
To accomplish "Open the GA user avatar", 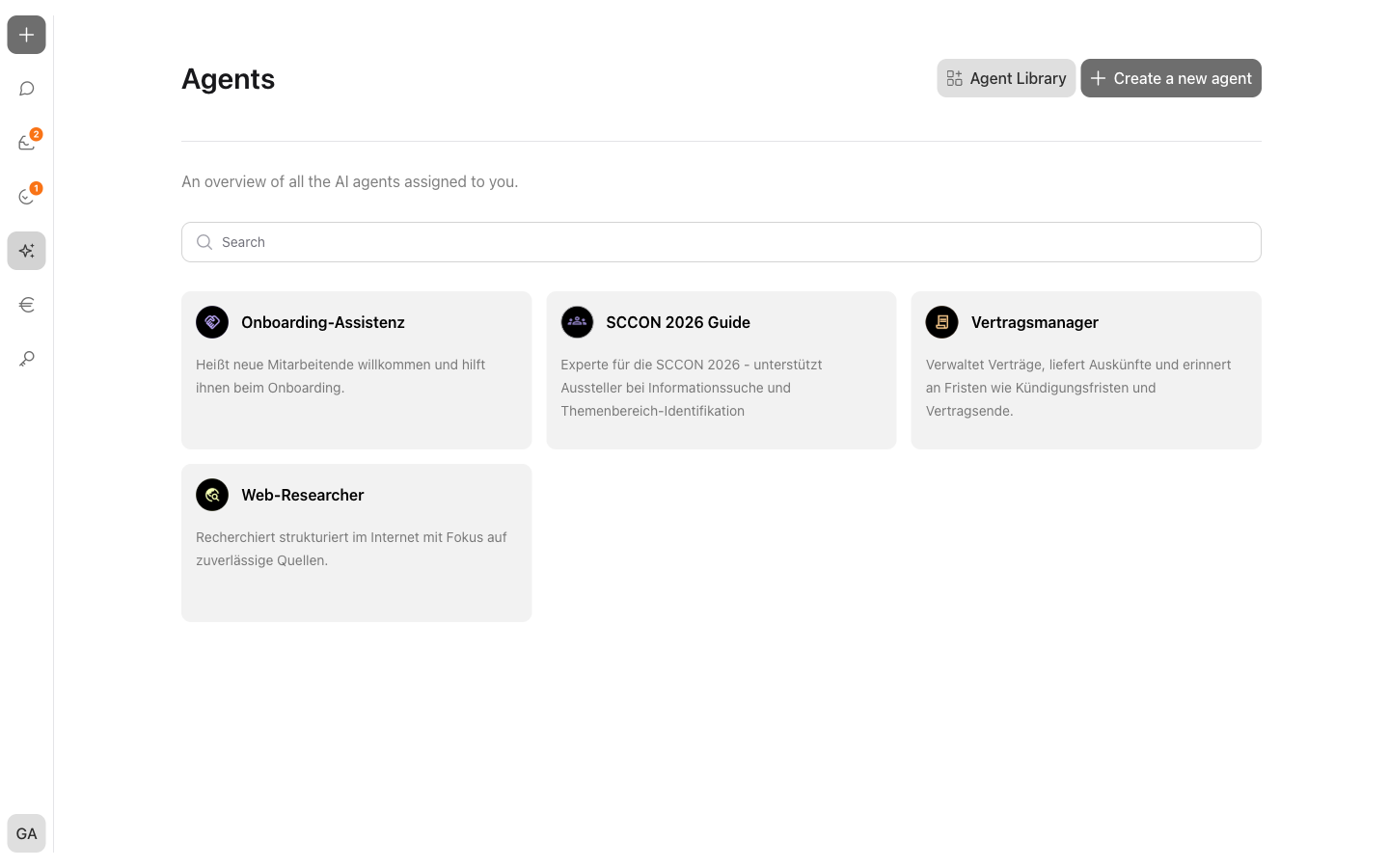I will click(26, 833).
